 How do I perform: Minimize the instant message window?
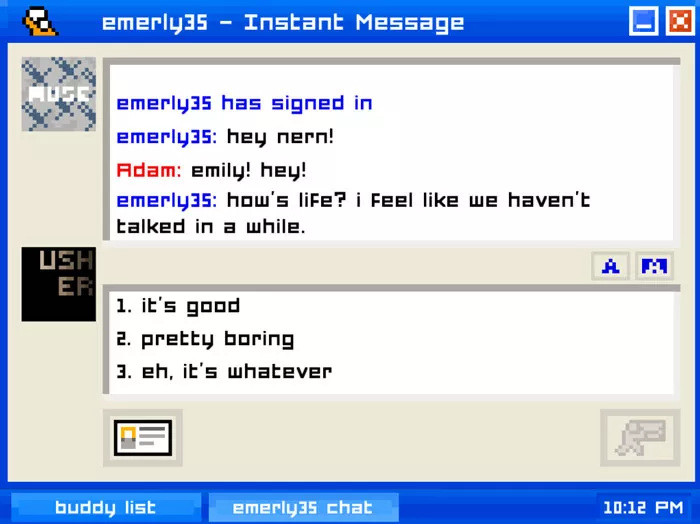[643, 21]
